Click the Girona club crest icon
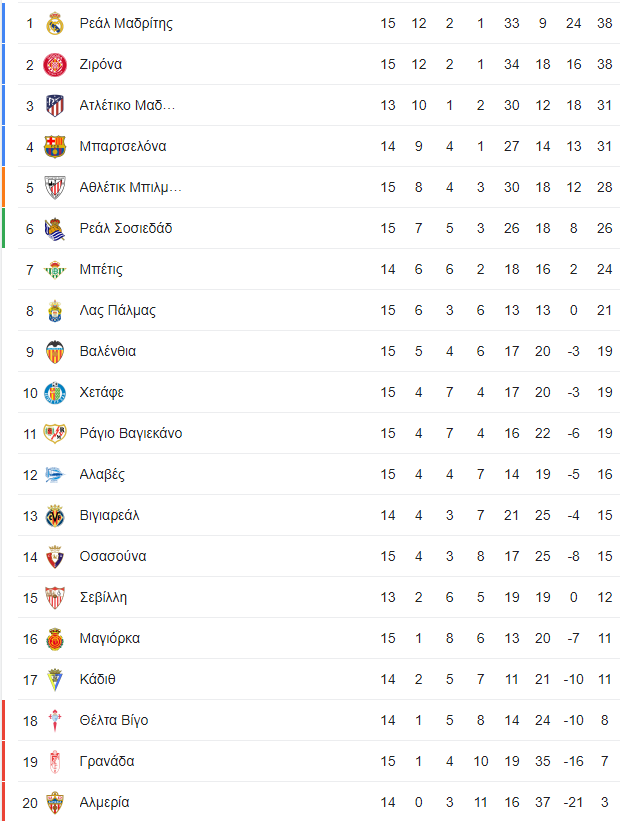Screen dimensions: 620x821 pos(55,65)
